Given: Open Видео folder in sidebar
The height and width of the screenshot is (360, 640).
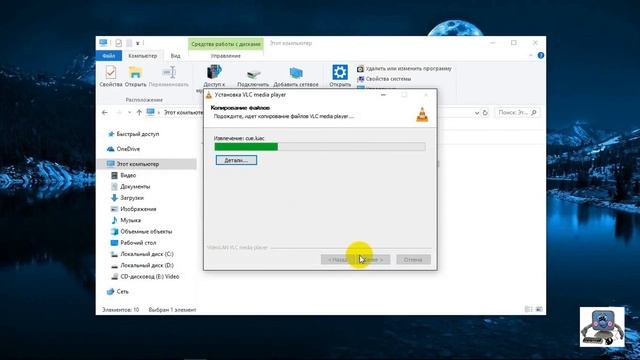Looking at the screenshot, I should (x=123, y=175).
